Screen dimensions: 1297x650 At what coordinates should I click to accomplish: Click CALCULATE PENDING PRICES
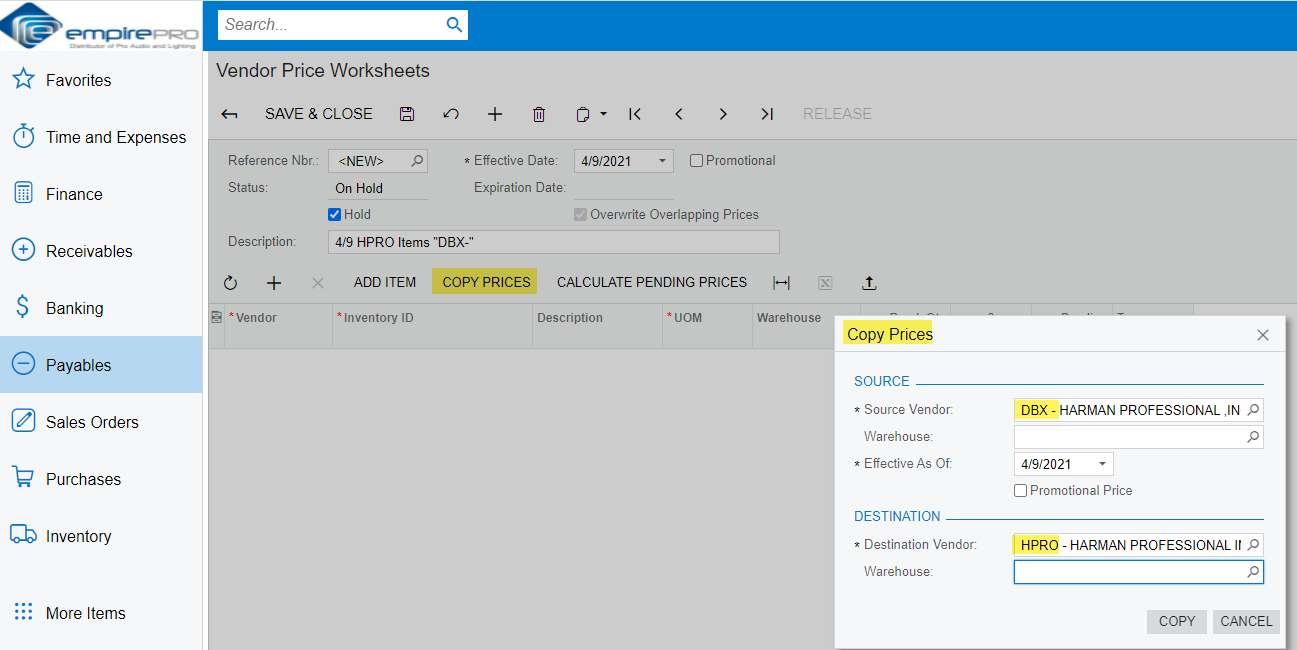pyautogui.click(x=652, y=282)
